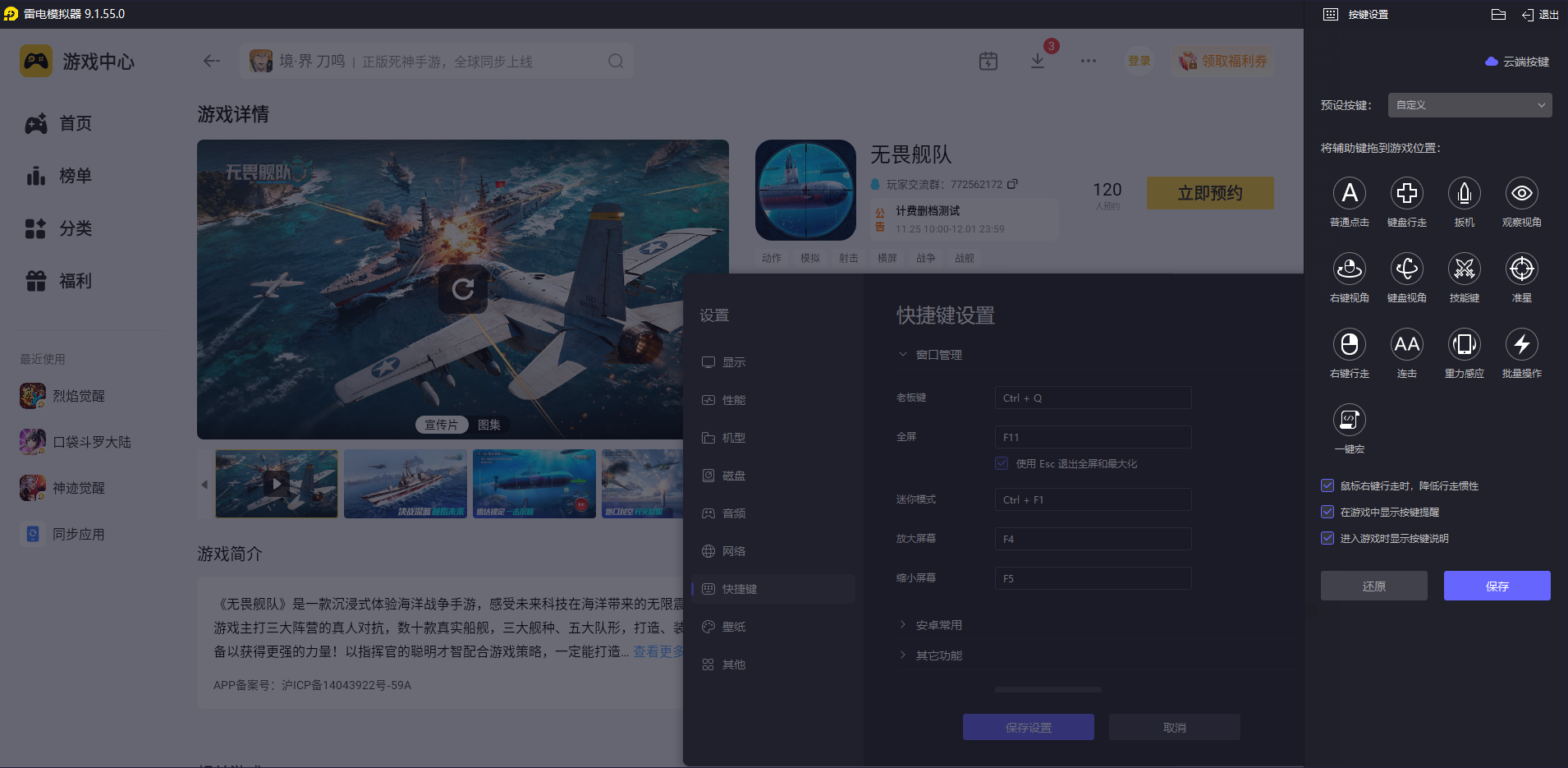Open the 音频 settings section

pyautogui.click(x=733, y=513)
